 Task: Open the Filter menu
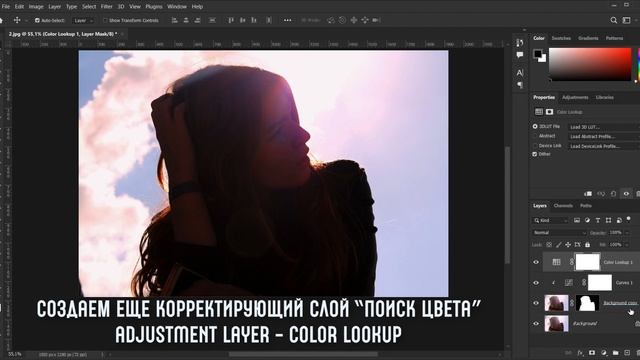click(x=107, y=7)
